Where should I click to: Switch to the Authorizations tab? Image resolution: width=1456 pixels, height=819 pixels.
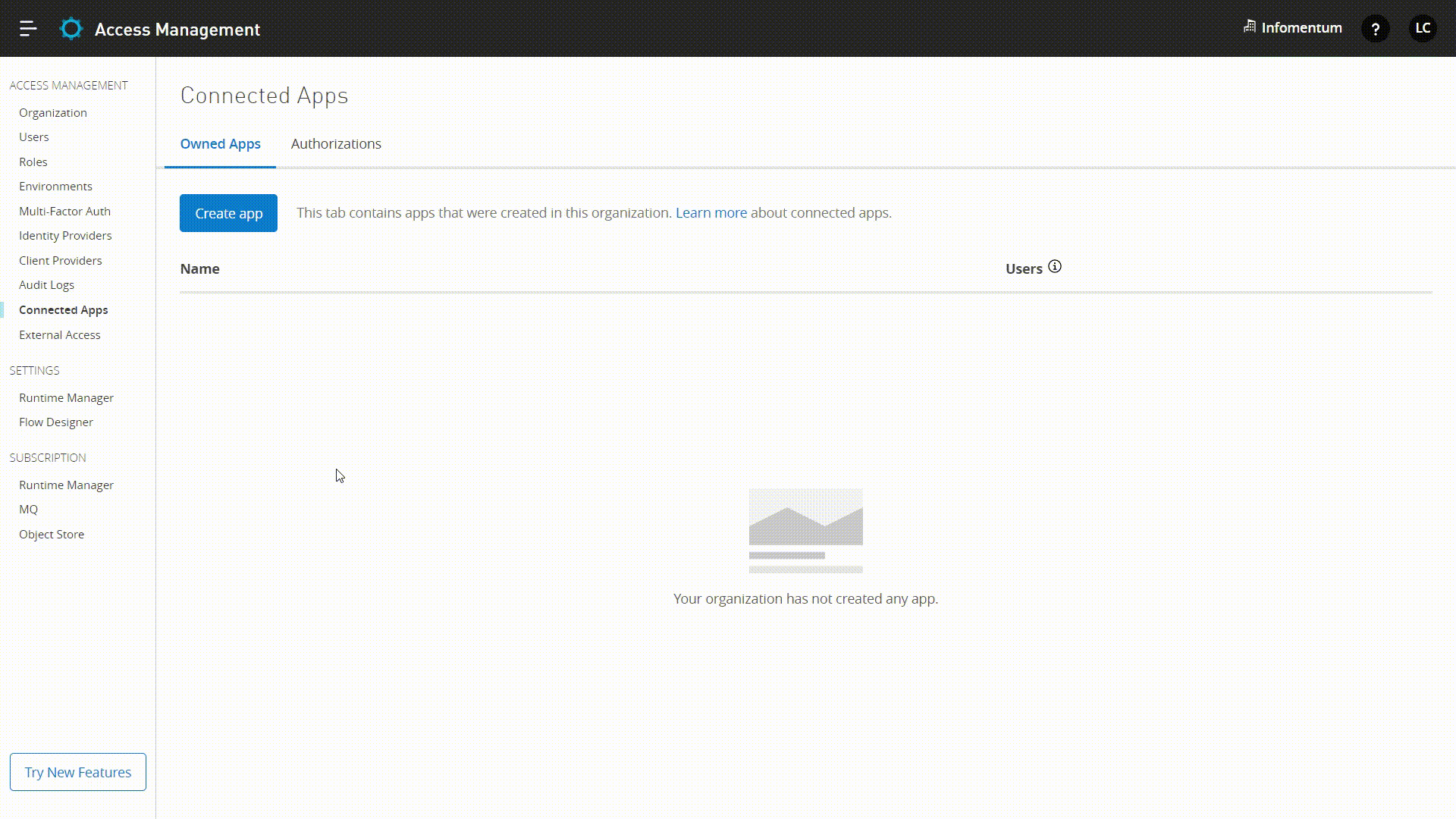pyautogui.click(x=336, y=143)
